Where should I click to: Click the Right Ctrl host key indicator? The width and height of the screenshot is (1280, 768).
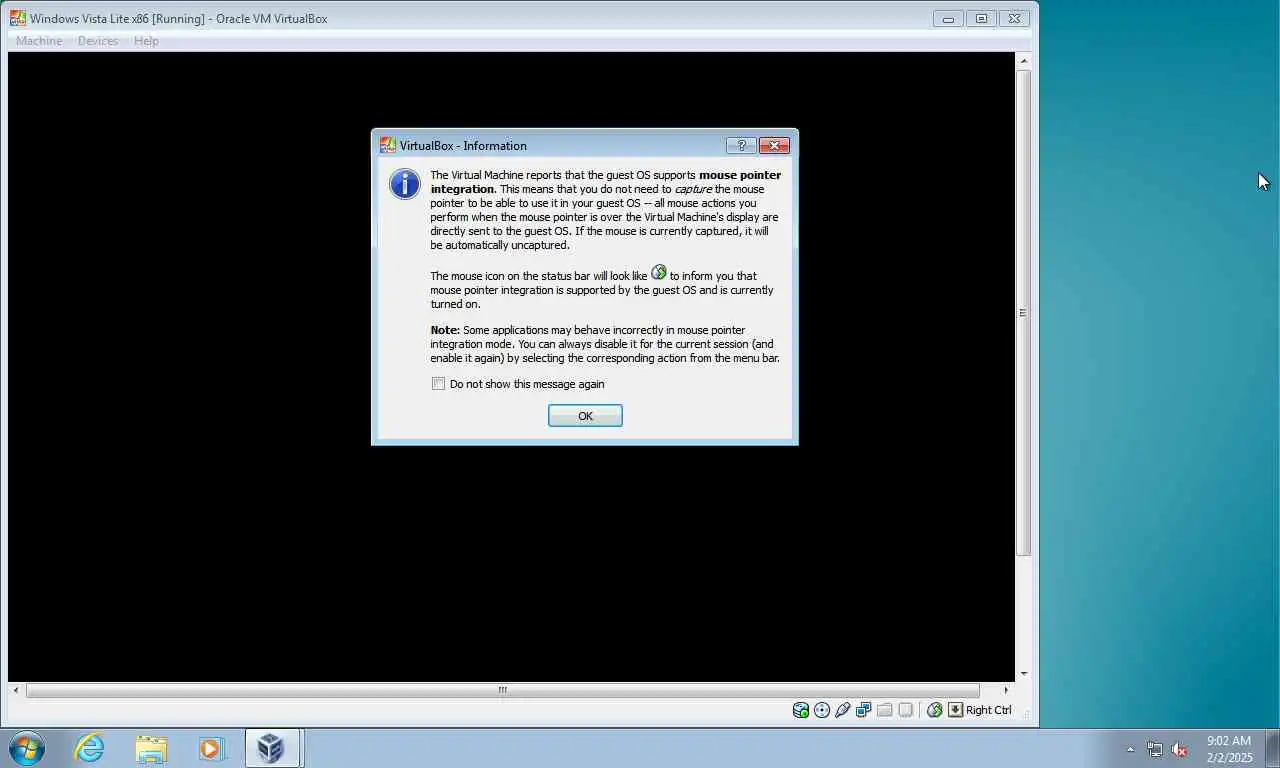coord(980,710)
